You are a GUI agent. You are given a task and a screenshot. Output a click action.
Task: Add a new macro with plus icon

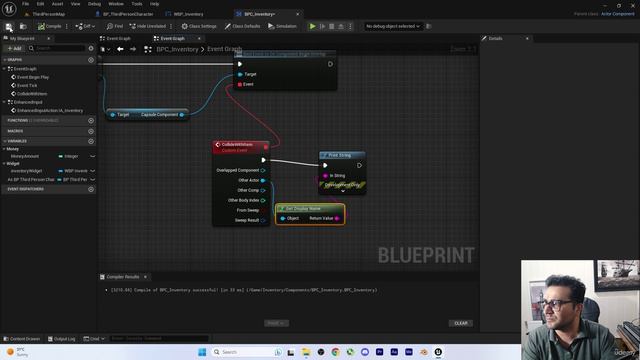[91, 131]
